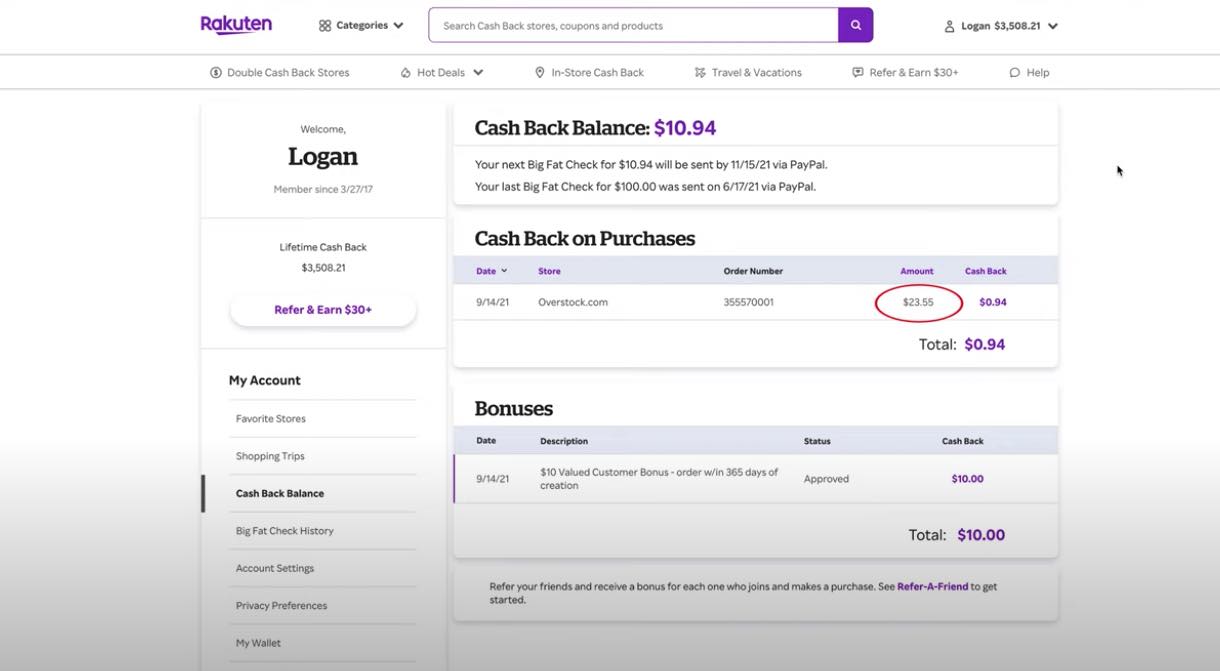Expand the Hot Deals chevron
Viewport: 1220px width, 671px height.
tap(478, 72)
